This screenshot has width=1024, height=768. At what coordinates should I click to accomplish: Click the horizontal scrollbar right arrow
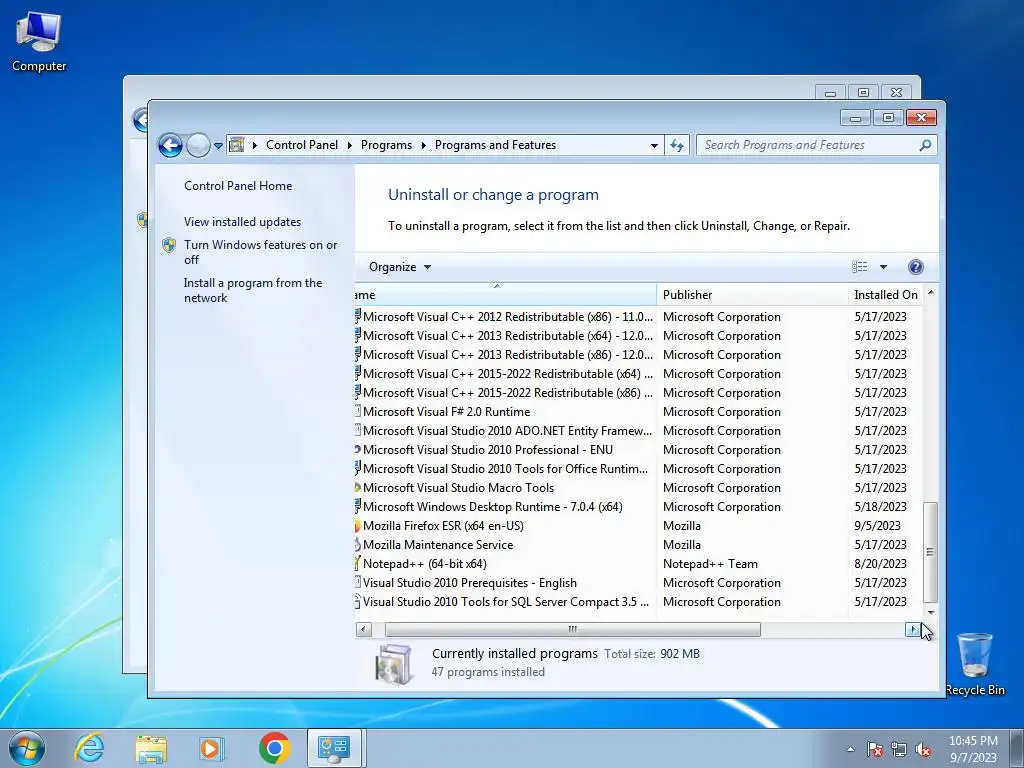[x=912, y=630]
